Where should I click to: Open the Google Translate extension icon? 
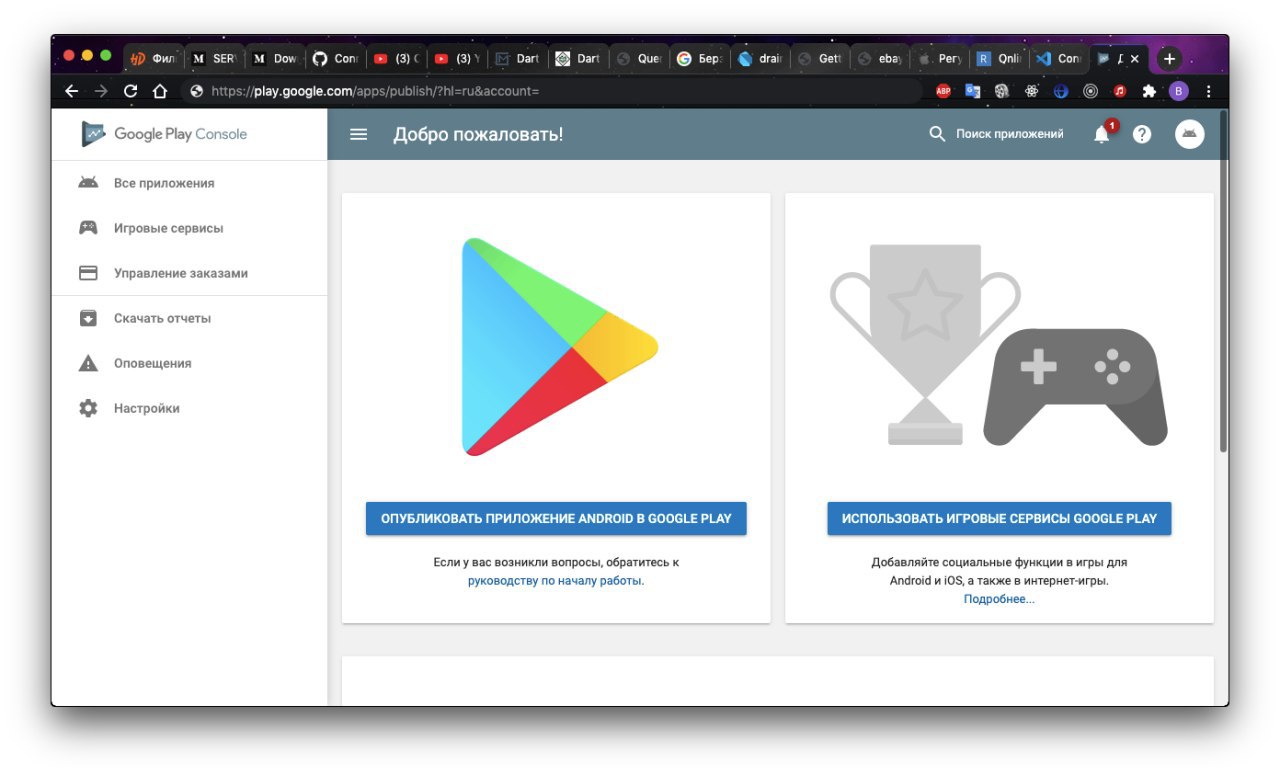[x=973, y=91]
